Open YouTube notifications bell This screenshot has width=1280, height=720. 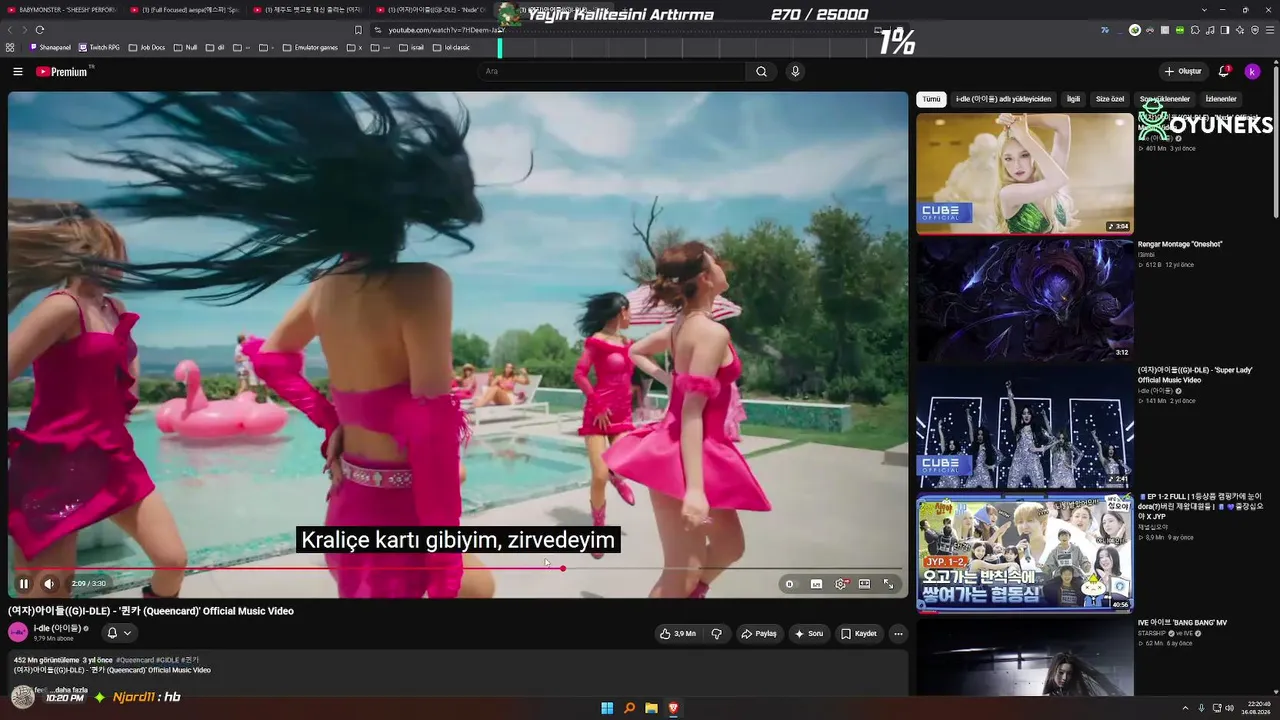click(x=1224, y=71)
